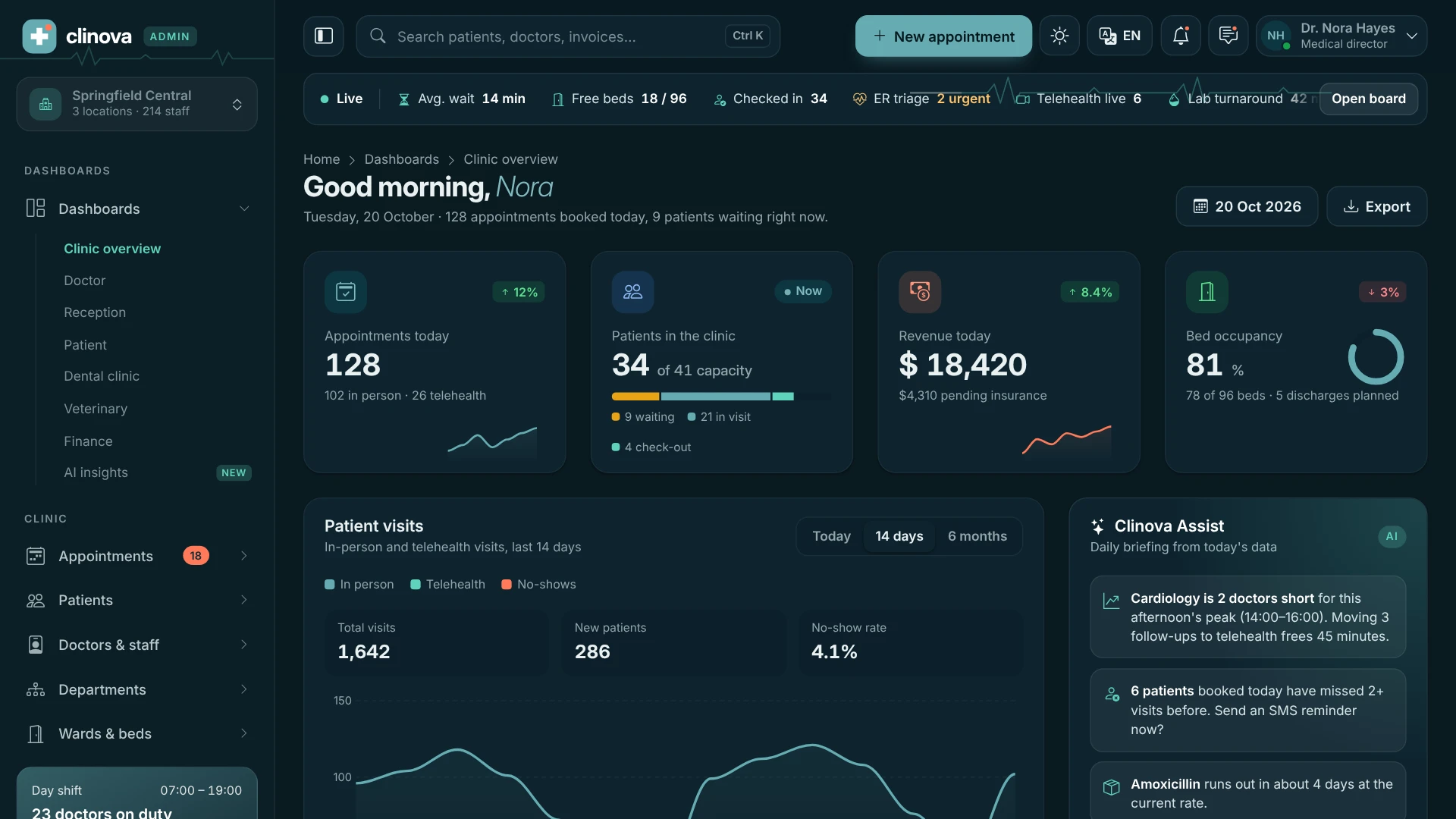Open the 20 Oct 2026 date picker
The image size is (1456, 819).
[x=1247, y=206]
